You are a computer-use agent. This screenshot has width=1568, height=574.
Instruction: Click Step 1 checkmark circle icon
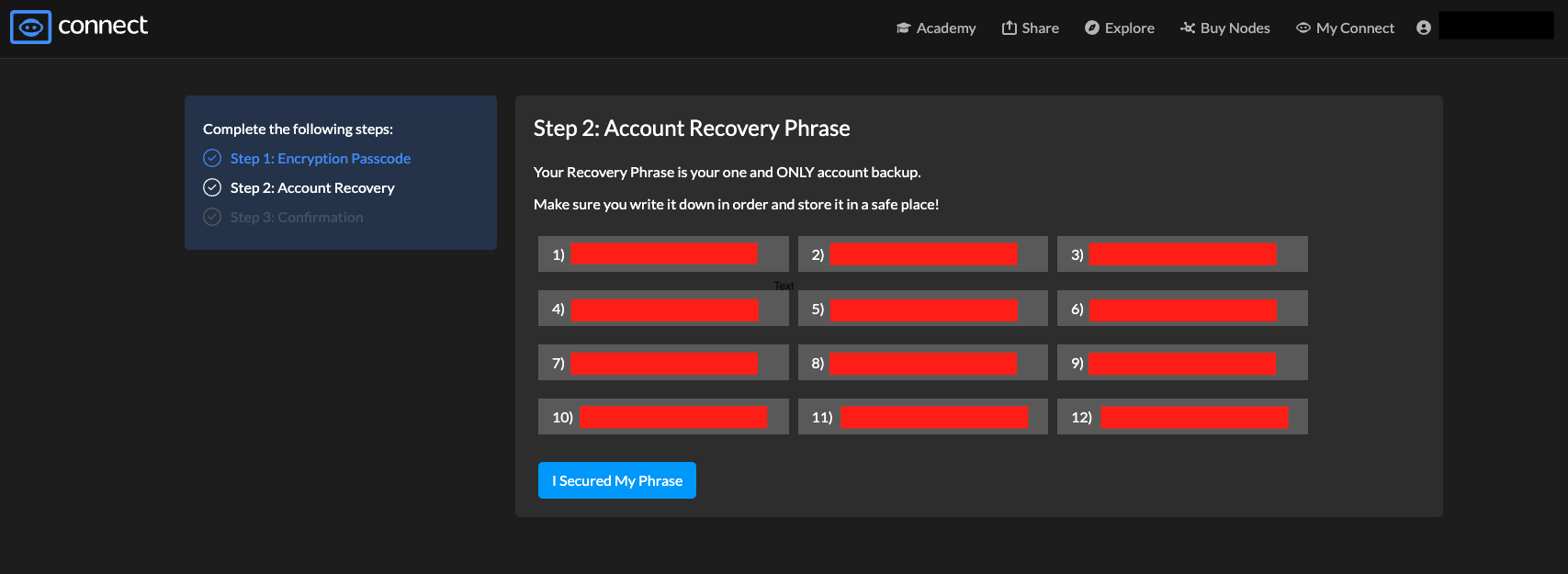click(212, 158)
